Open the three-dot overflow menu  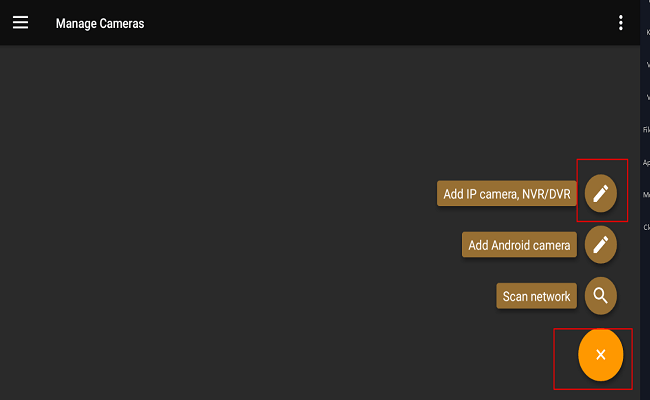pyautogui.click(x=621, y=23)
